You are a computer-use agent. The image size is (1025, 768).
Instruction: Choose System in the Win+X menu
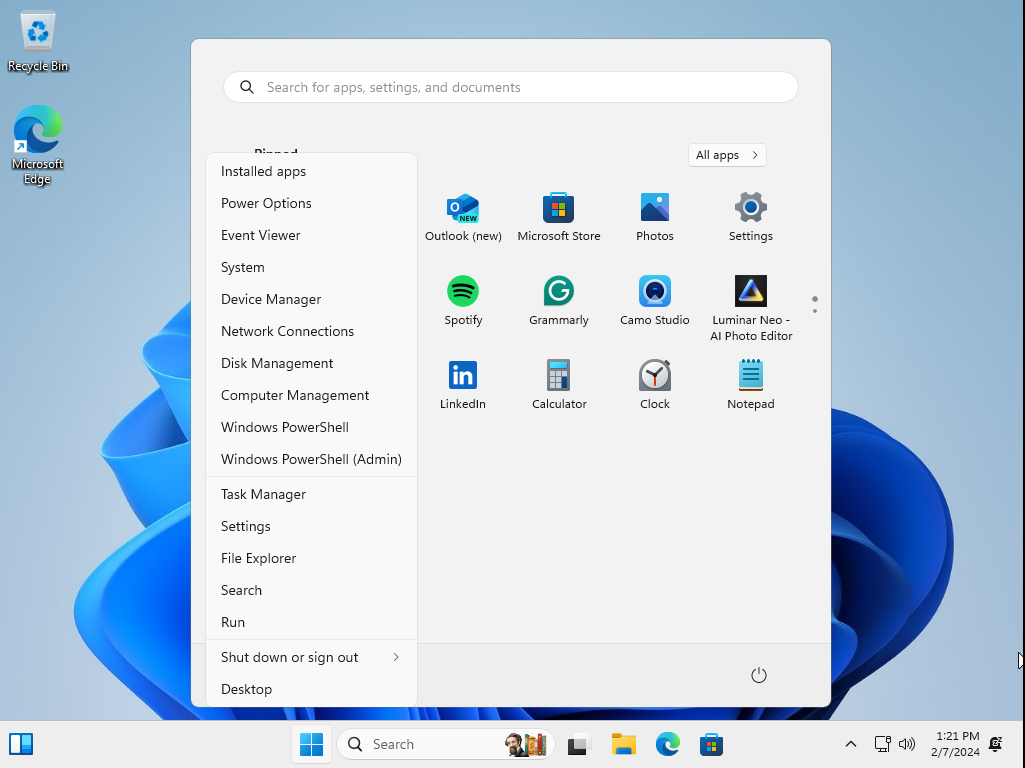pos(311,267)
